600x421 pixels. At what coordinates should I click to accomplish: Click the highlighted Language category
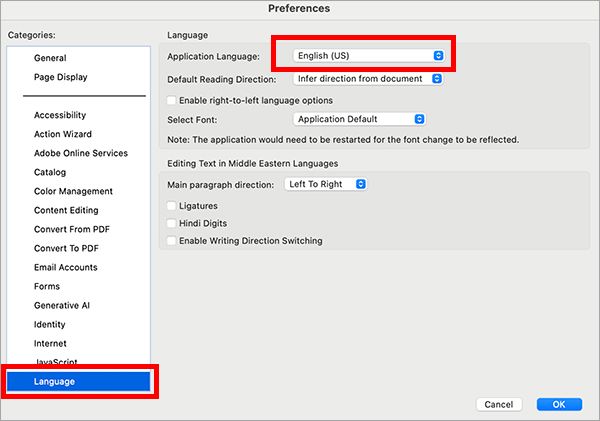tap(78, 381)
